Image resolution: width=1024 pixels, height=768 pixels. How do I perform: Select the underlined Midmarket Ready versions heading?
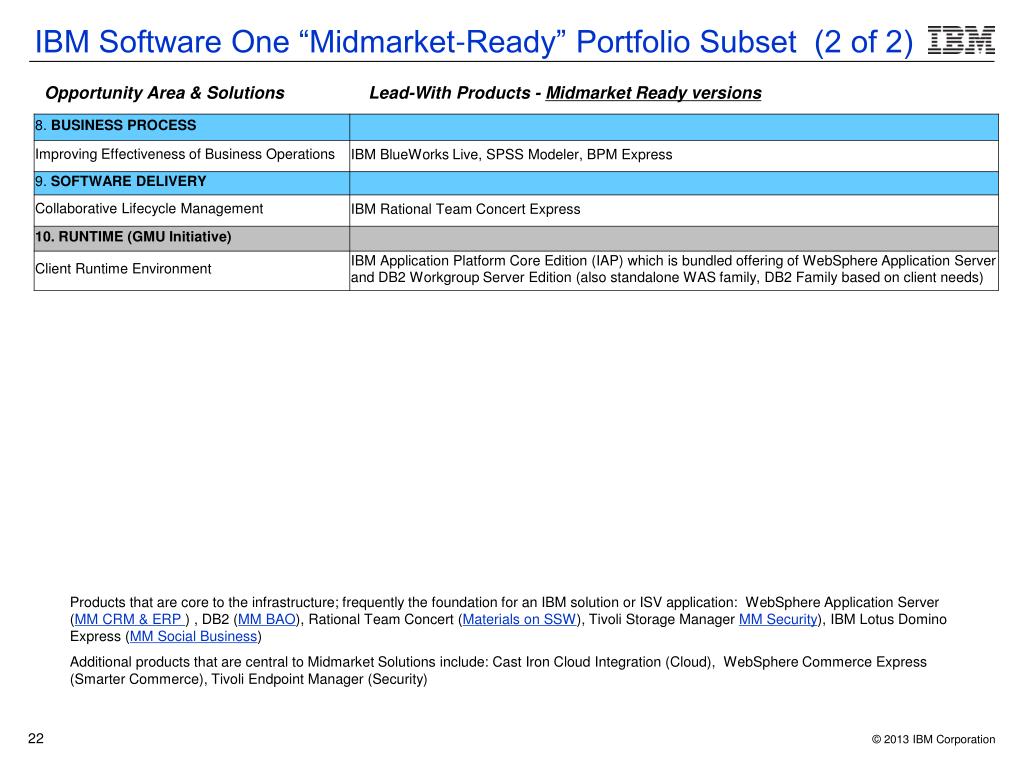tap(654, 93)
